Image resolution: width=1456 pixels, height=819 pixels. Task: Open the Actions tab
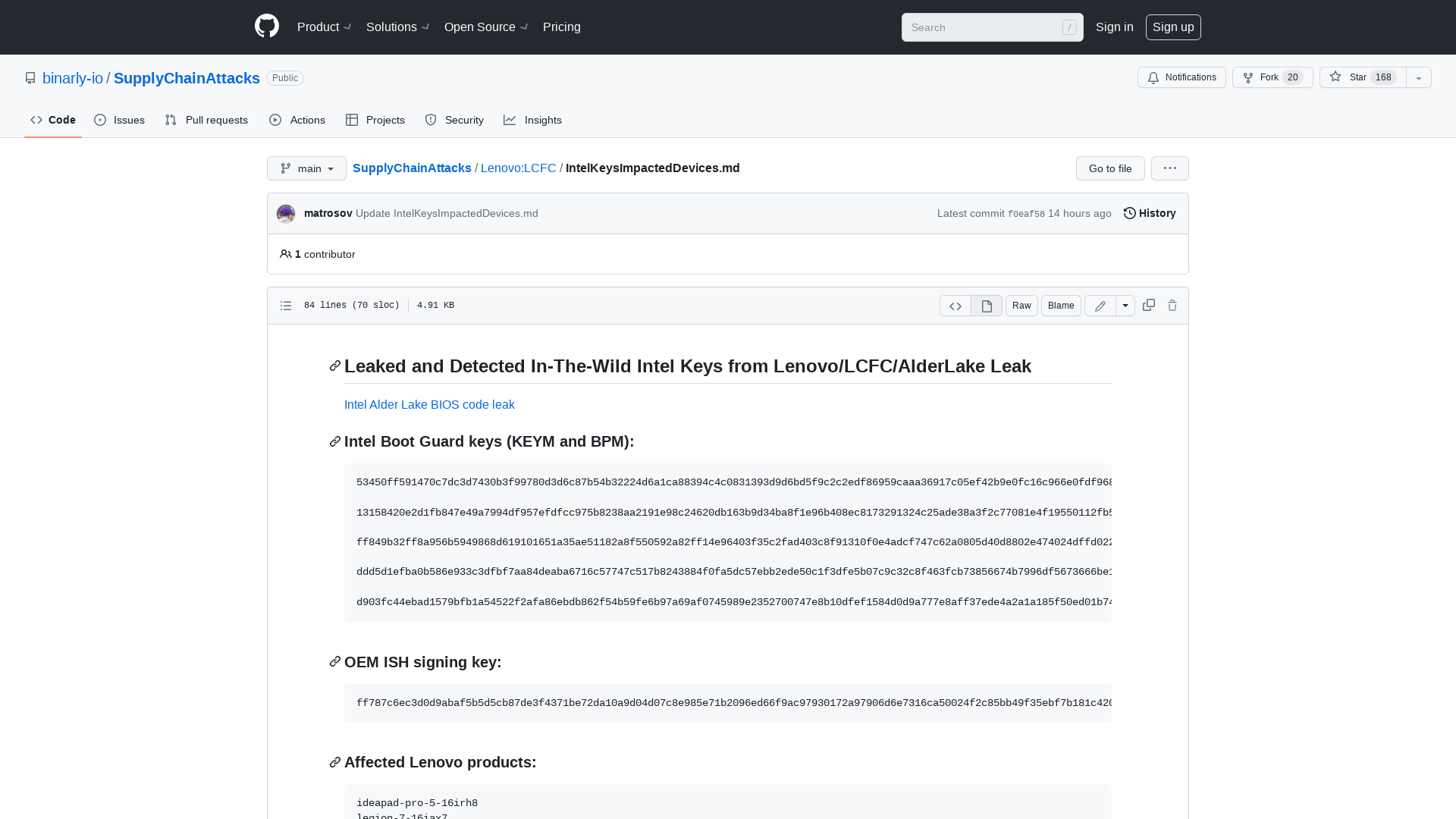297,120
